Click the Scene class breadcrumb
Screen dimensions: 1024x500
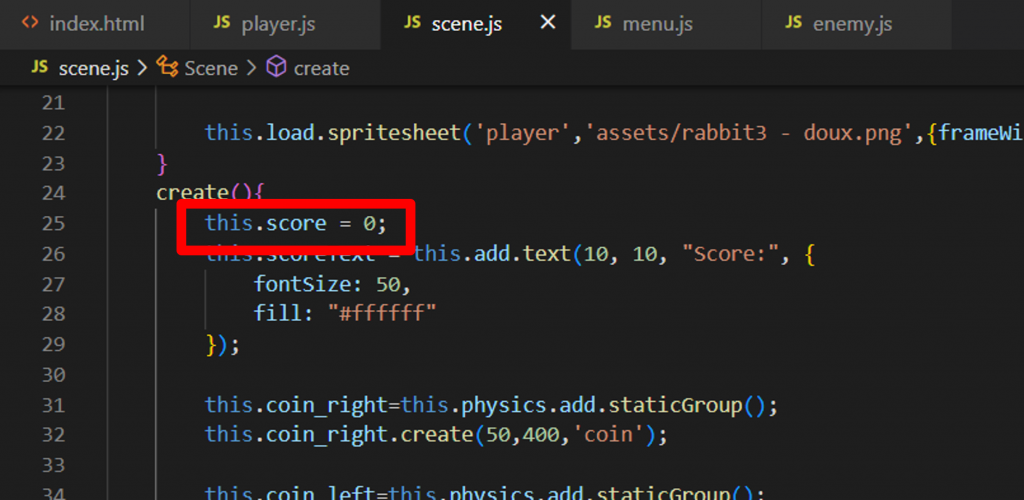pos(211,68)
